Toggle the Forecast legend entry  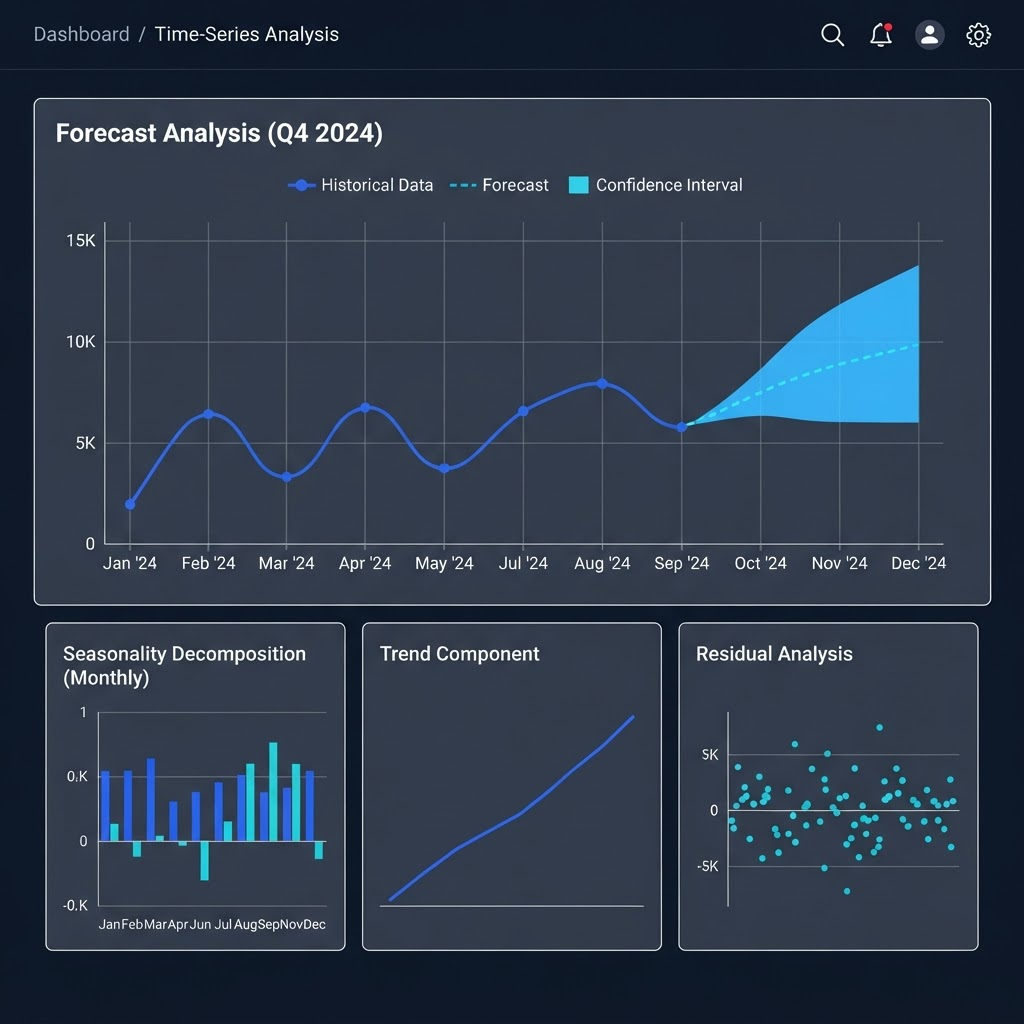tap(499, 185)
